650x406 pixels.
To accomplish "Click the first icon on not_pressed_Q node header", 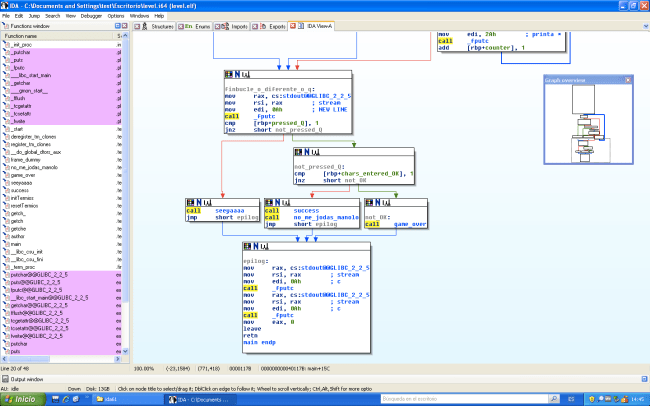I will pyautogui.click(x=297, y=152).
